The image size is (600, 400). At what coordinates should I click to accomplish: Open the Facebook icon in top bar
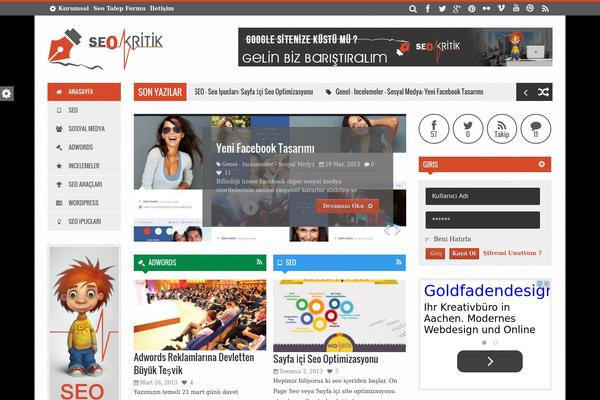point(427,8)
